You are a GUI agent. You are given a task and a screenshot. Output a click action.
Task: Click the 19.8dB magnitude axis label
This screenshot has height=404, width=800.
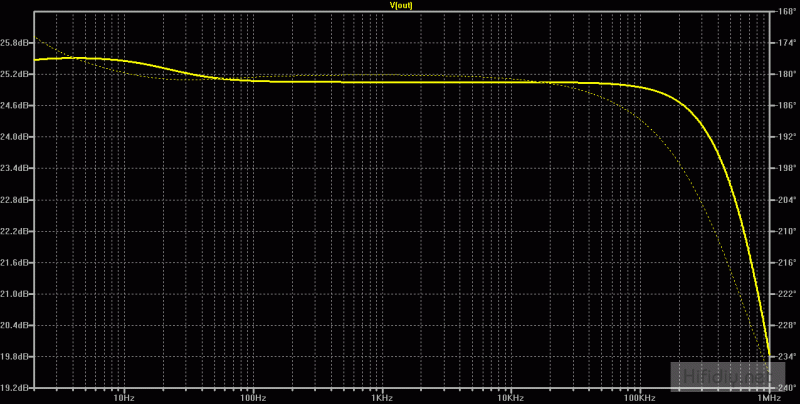[15, 357]
